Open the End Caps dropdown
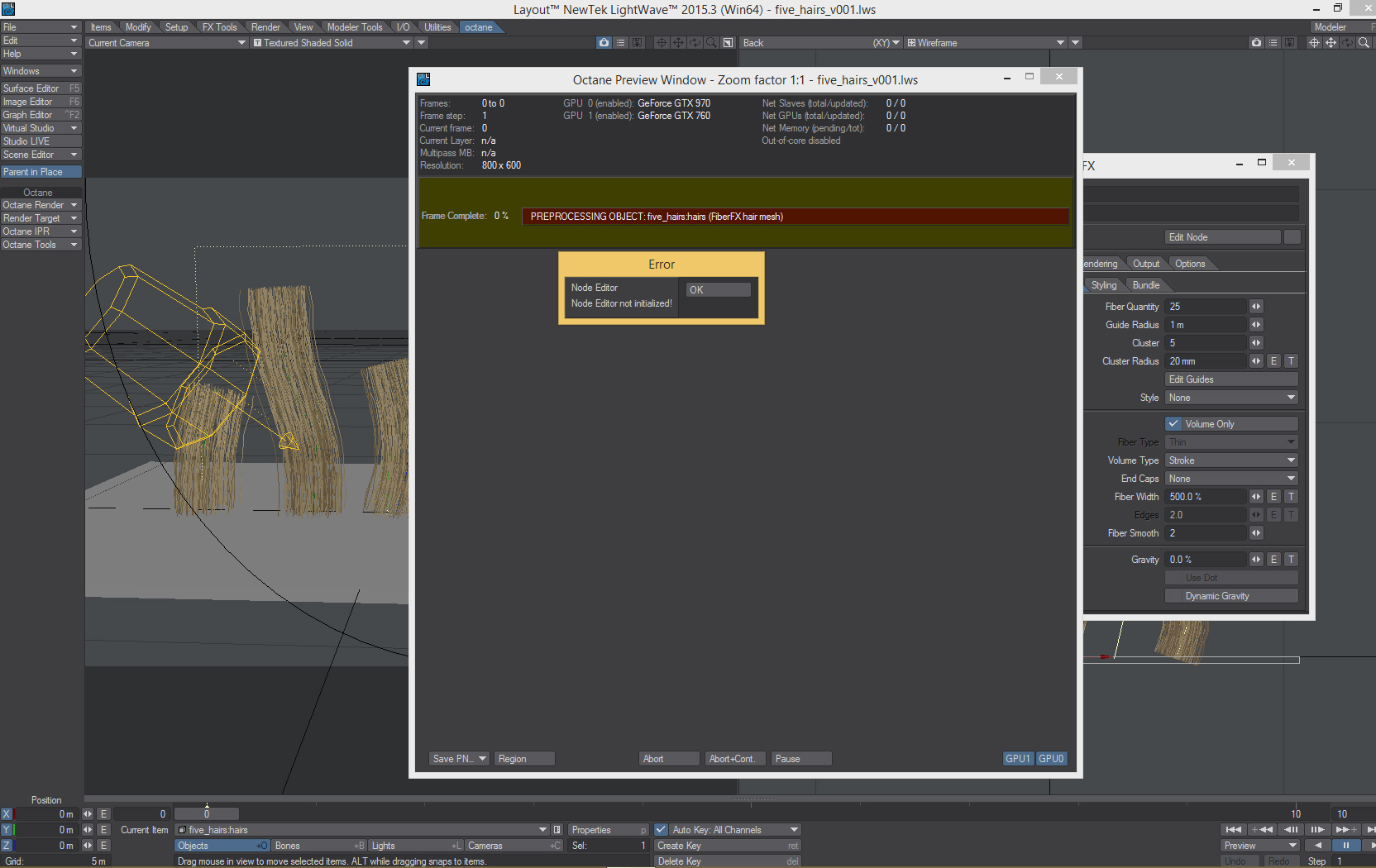Viewport: 1376px width, 868px height. 1231,479
